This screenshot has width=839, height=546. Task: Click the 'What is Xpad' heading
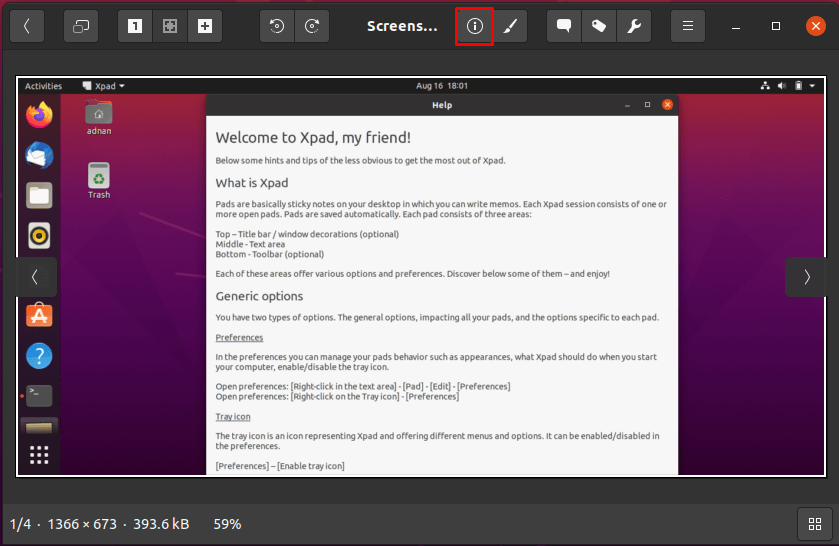click(x=251, y=183)
